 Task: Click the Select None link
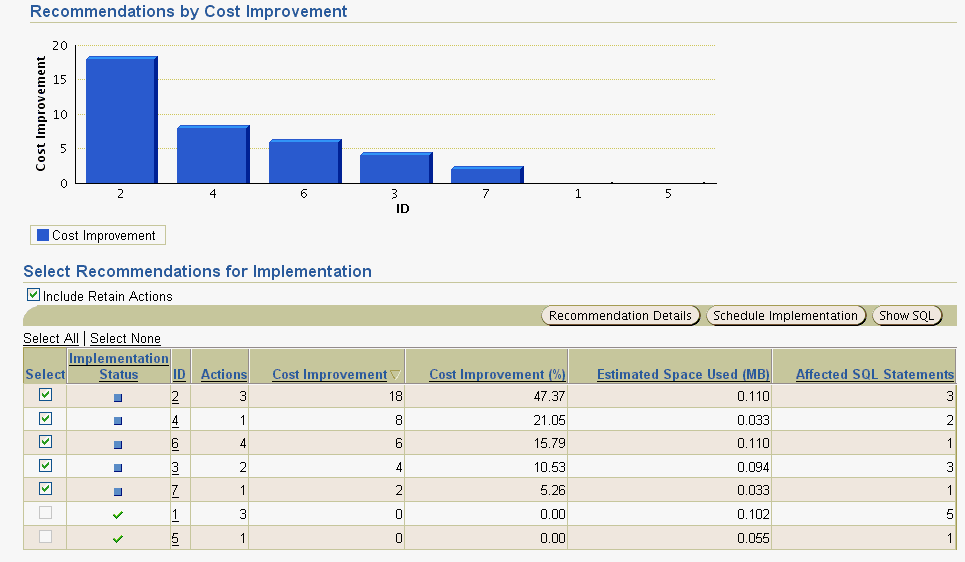click(x=125, y=339)
